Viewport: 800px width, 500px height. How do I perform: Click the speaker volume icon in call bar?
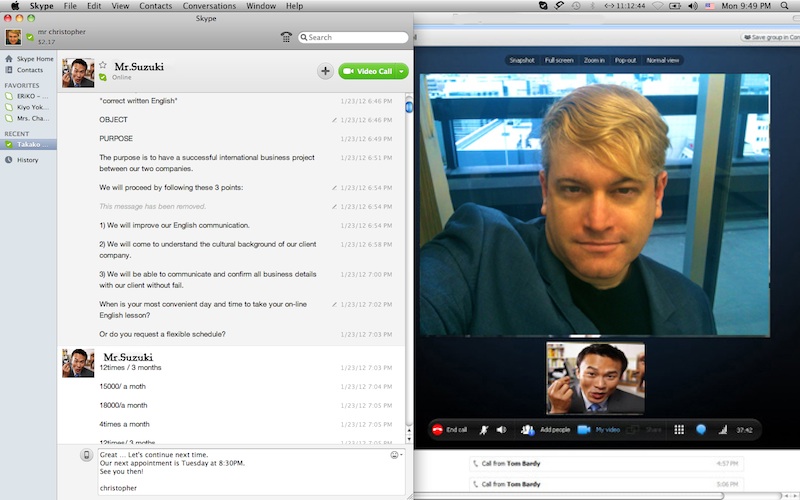[502, 430]
